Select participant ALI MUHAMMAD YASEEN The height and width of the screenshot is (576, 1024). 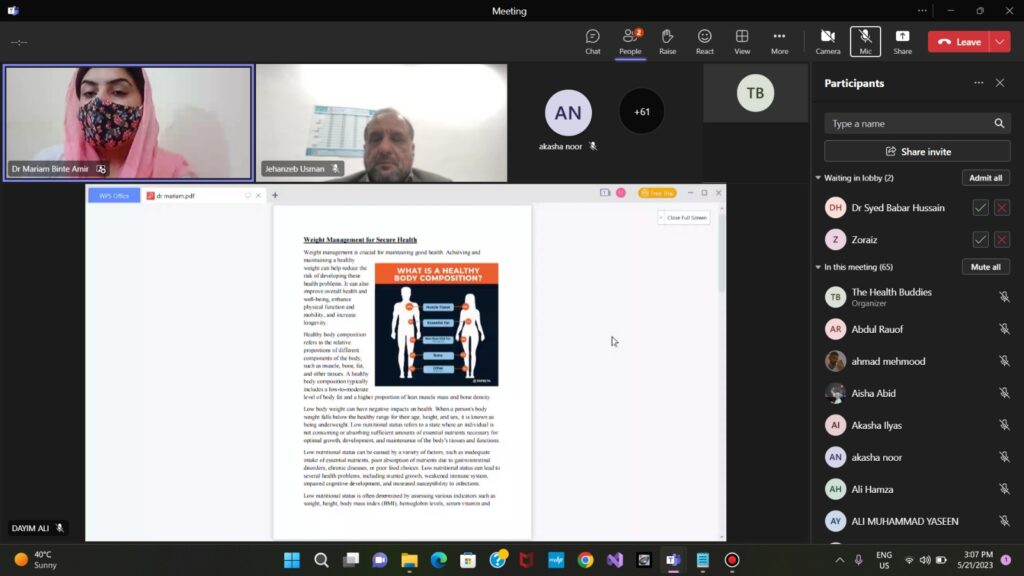tap(917, 521)
